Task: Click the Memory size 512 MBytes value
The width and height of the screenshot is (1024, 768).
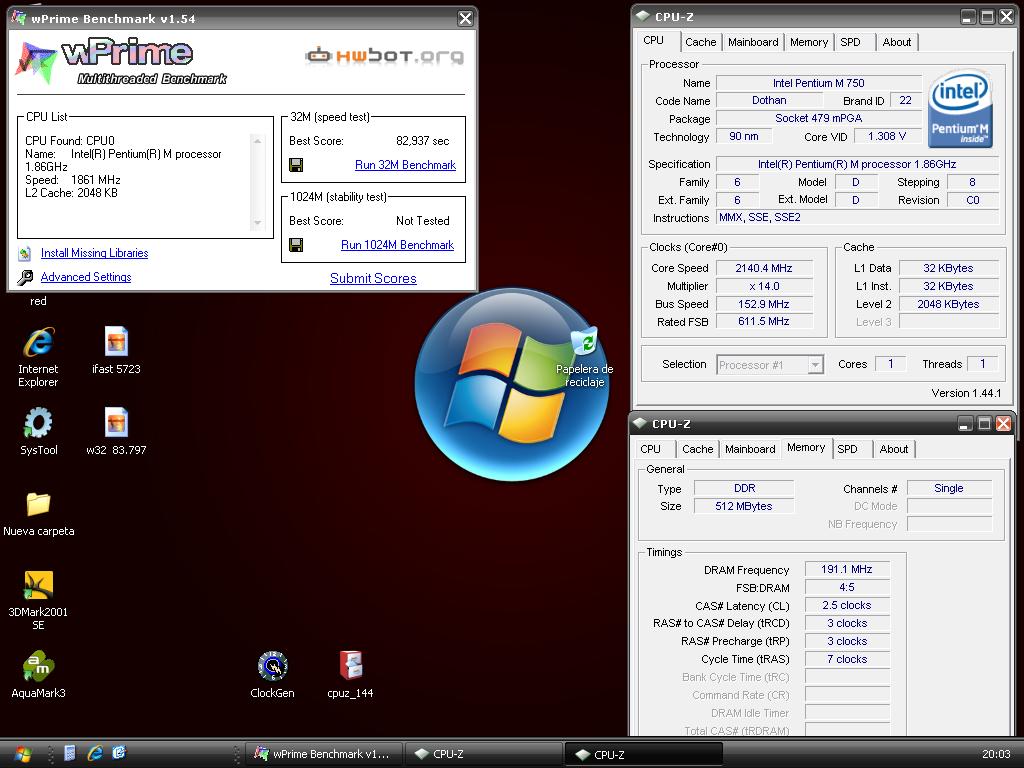Action: coord(744,506)
